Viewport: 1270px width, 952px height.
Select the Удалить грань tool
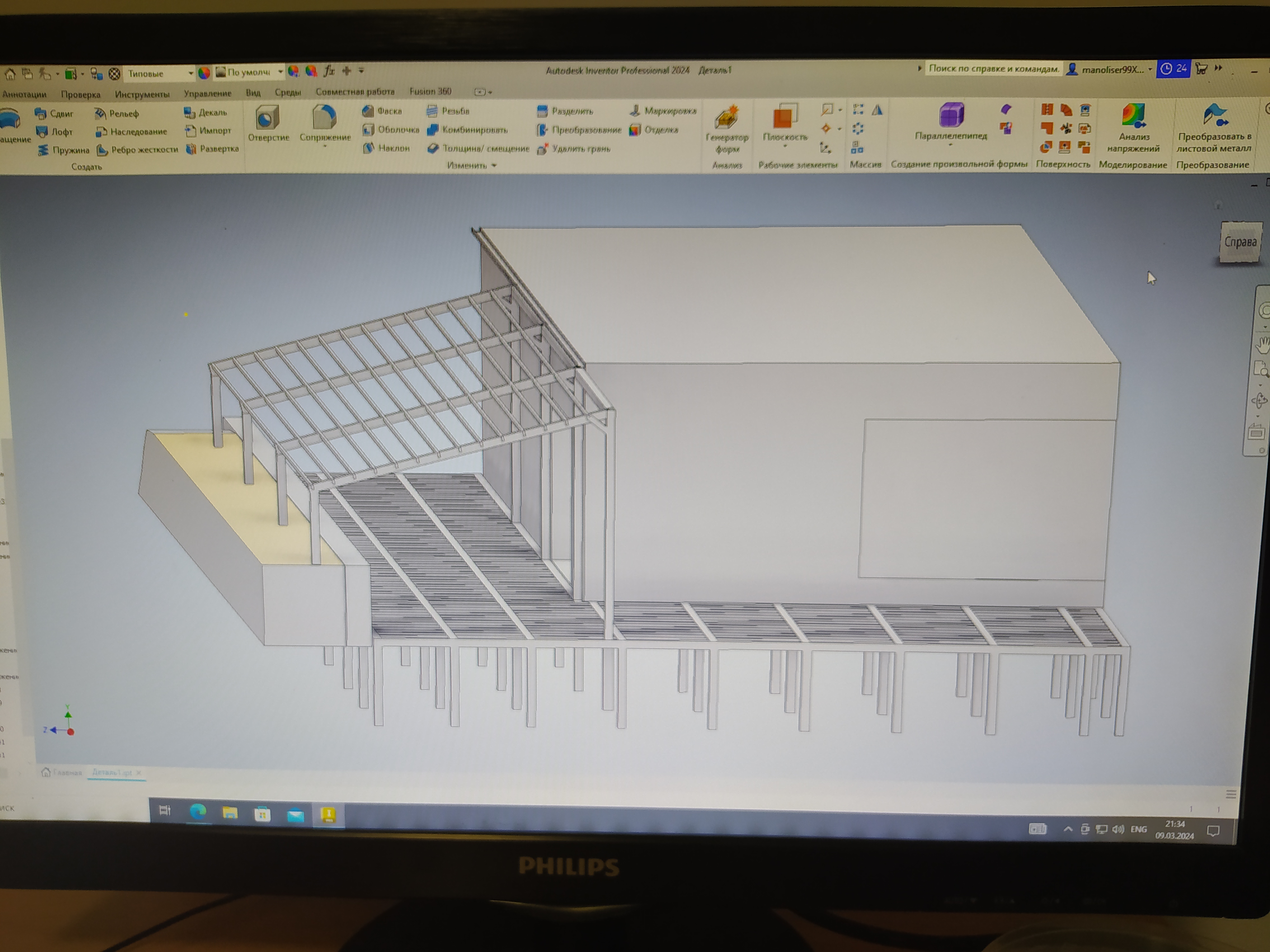point(573,149)
